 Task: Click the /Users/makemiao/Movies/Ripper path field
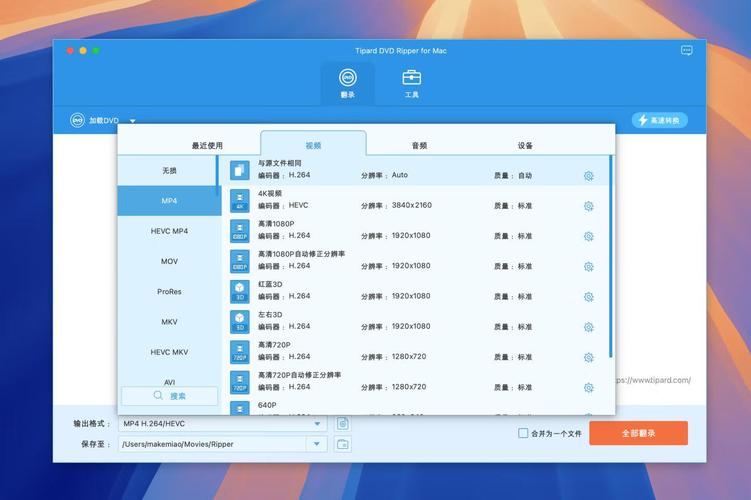[213, 444]
